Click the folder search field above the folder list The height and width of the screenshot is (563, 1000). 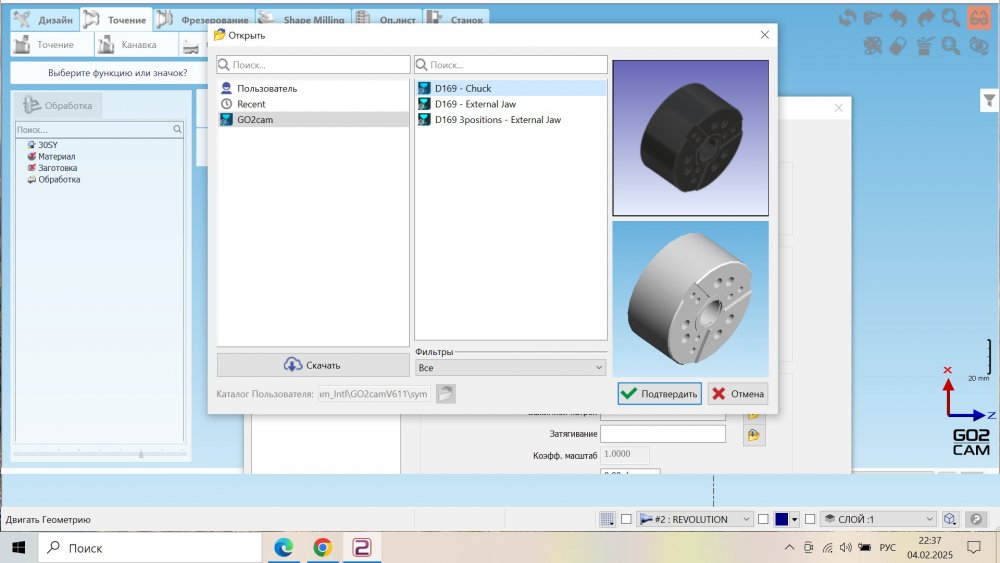[x=313, y=64]
